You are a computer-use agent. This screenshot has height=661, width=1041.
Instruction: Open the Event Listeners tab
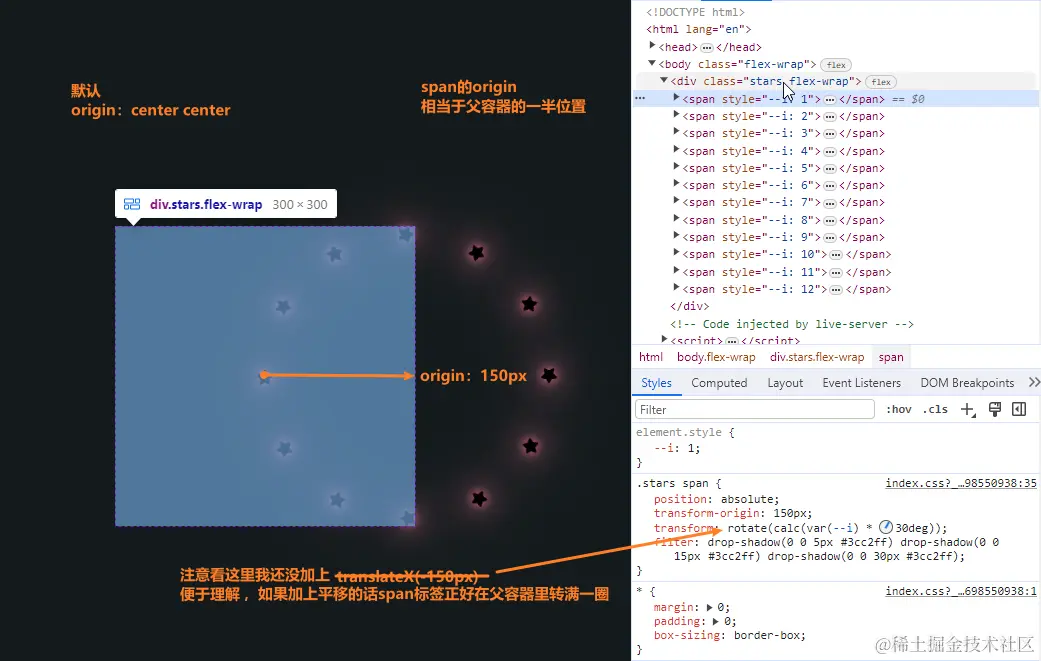861,383
